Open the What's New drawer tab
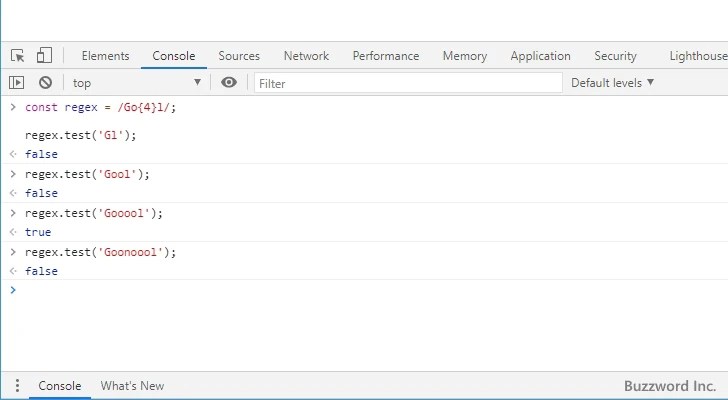728x400 pixels. coord(132,386)
